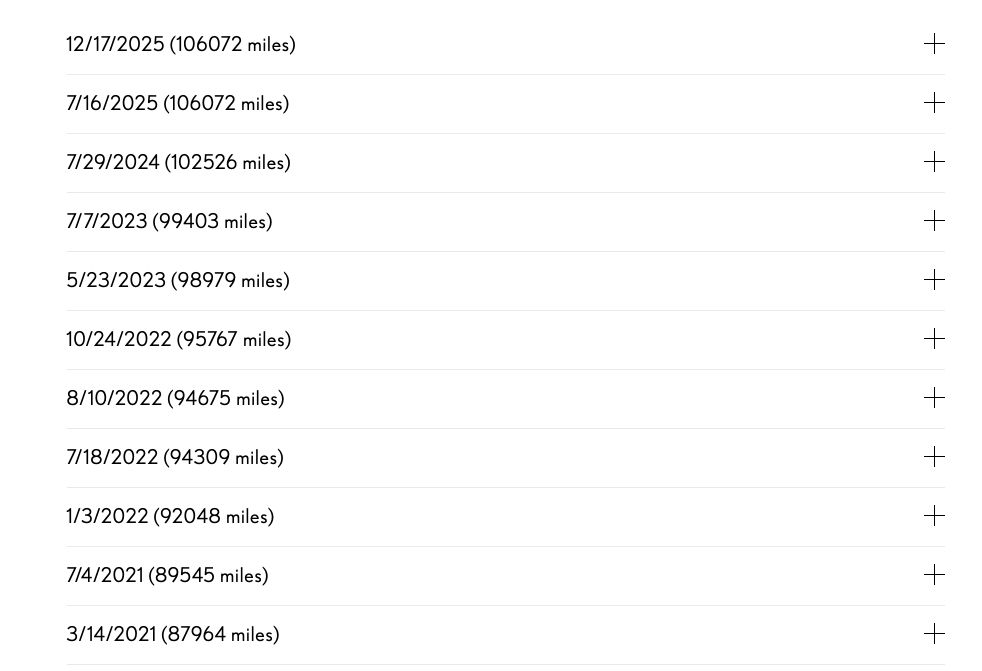This screenshot has width=982, height=671.
Task: Click plus icon beside 7/7/2023 entry
Action: tap(934, 221)
